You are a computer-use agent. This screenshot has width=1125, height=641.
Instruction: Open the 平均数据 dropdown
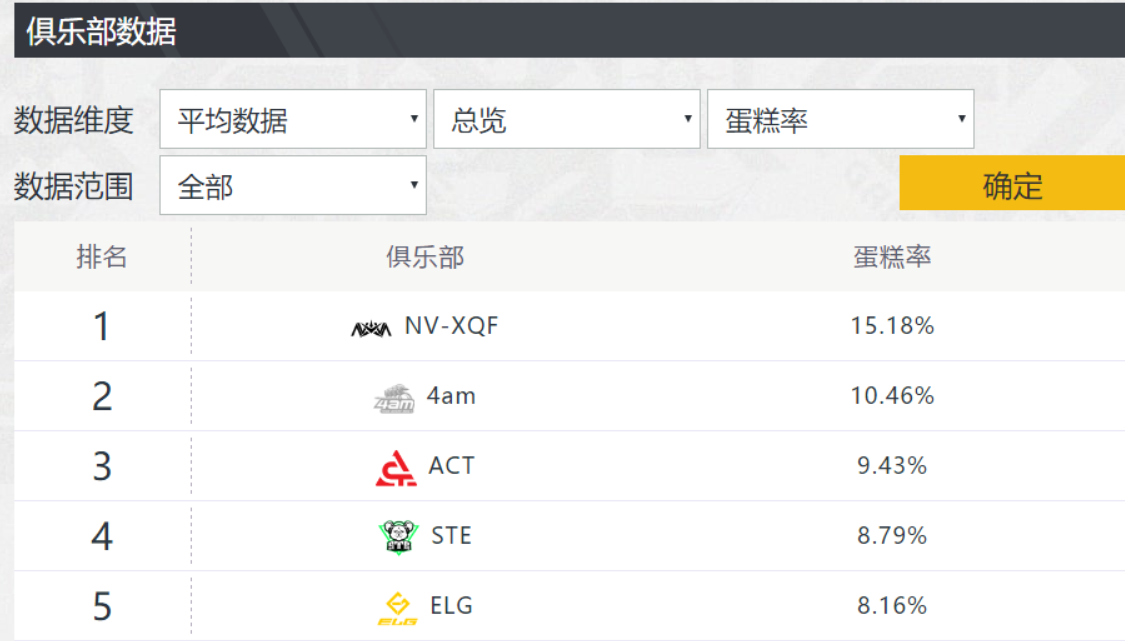[293, 120]
